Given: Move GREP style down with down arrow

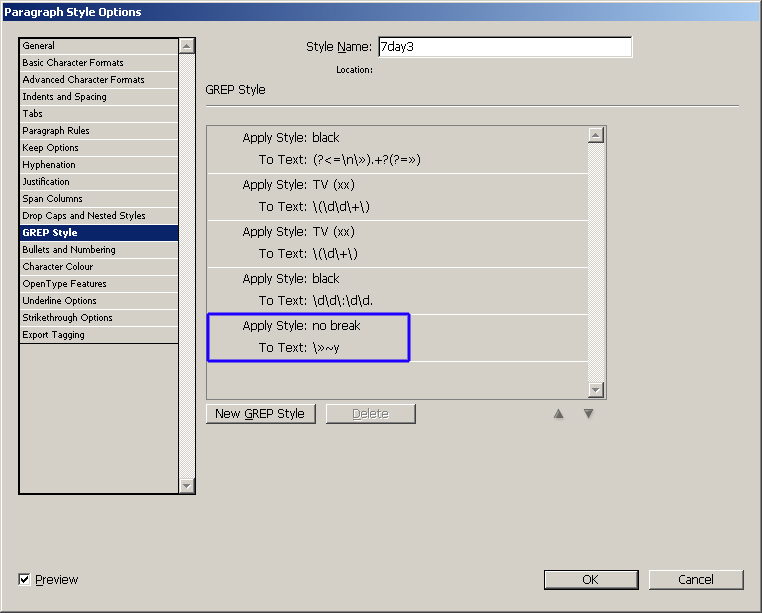Looking at the screenshot, I should tap(588, 414).
